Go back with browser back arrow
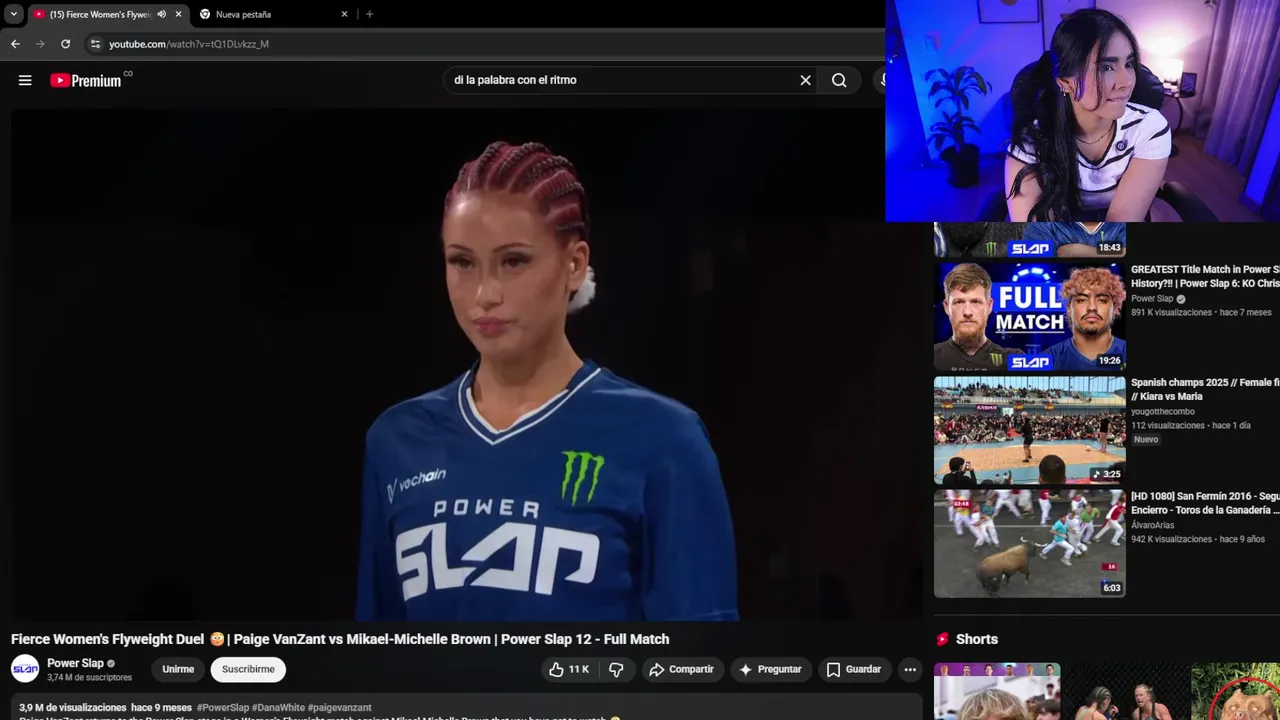The width and height of the screenshot is (1280, 720). (x=15, y=44)
